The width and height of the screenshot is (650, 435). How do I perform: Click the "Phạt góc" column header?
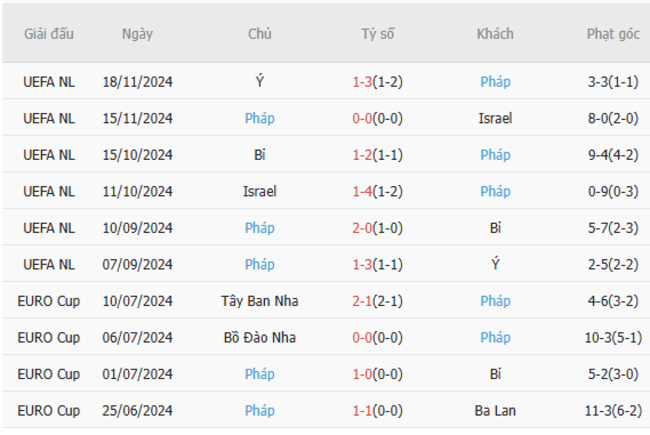pos(613,34)
